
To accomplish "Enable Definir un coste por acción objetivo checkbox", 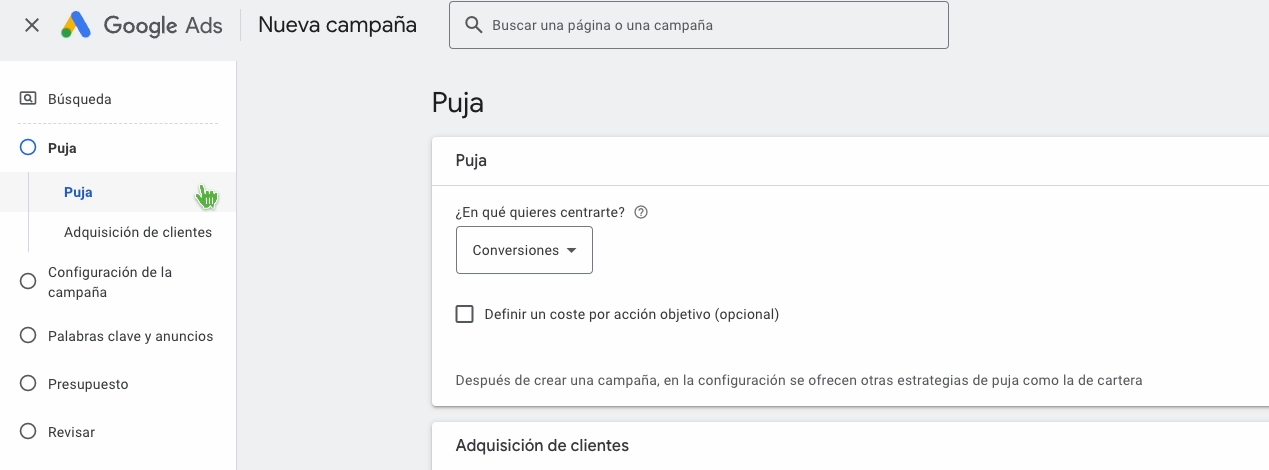I will [464, 314].
